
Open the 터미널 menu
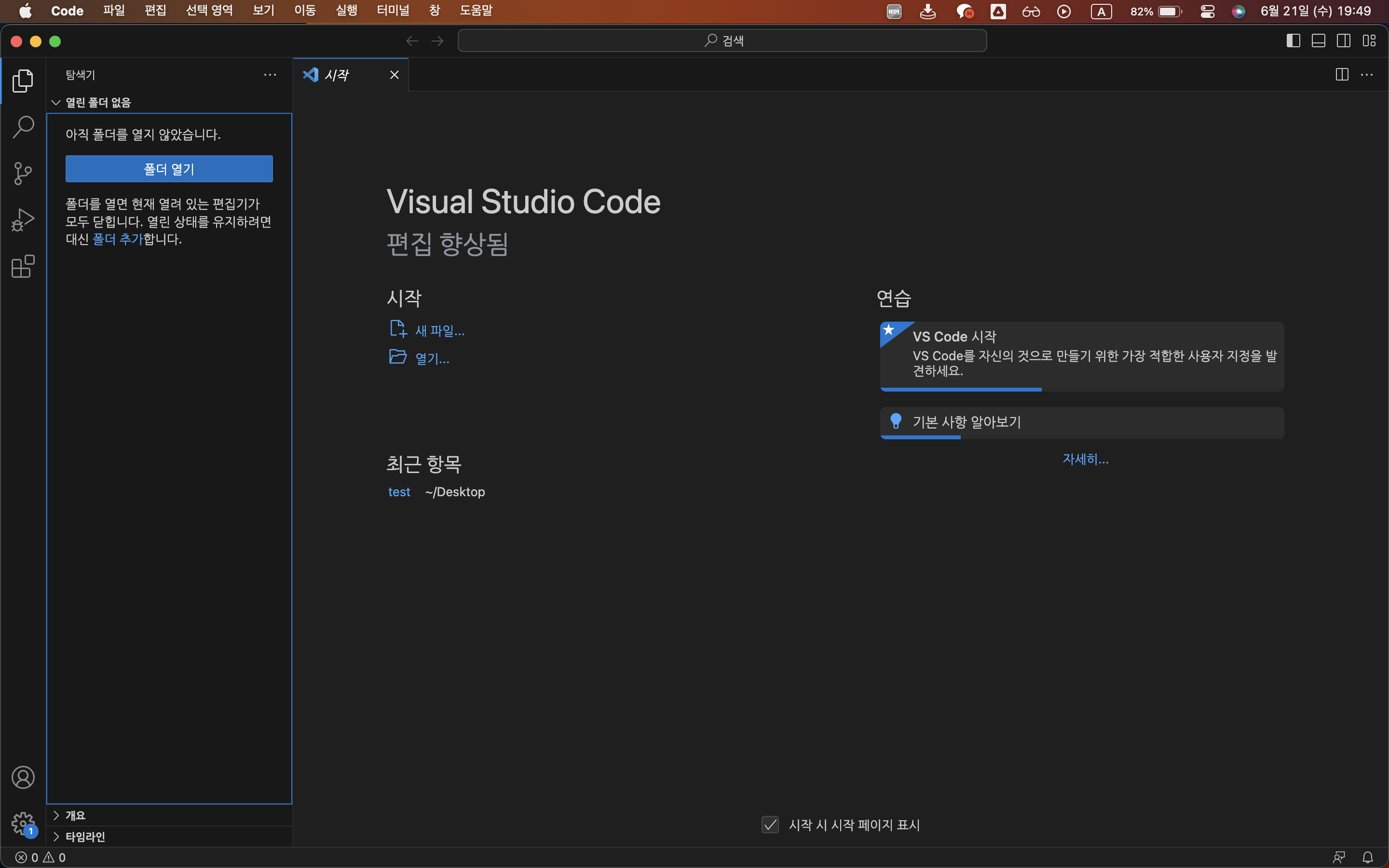[x=393, y=10]
